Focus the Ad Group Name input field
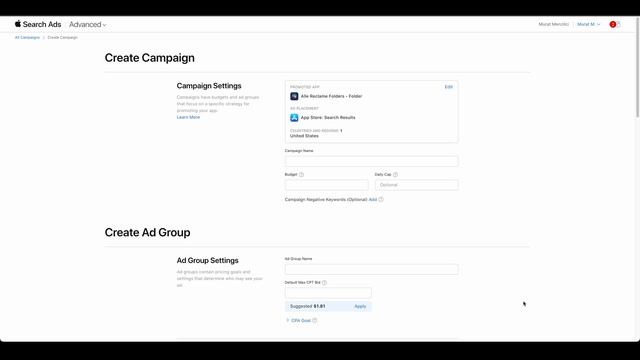The height and width of the screenshot is (360, 640). [x=371, y=269]
